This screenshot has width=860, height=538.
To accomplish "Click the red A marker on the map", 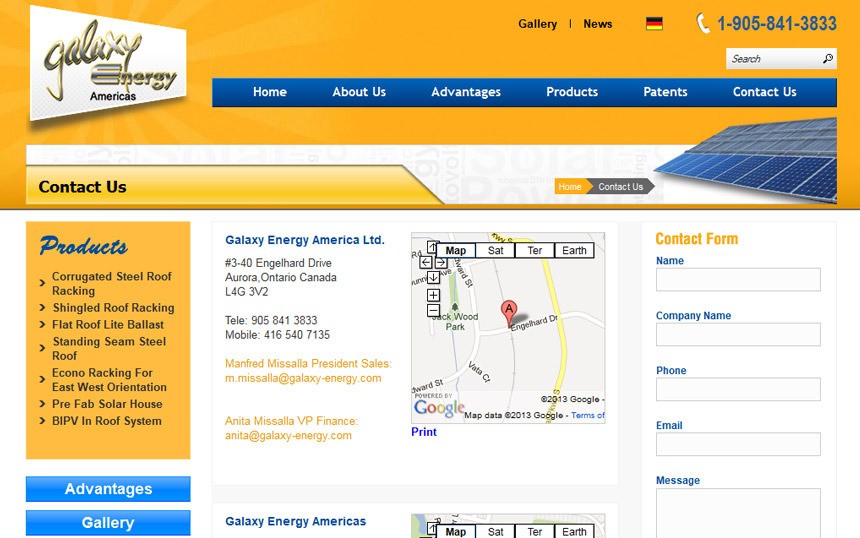I will pos(509,313).
